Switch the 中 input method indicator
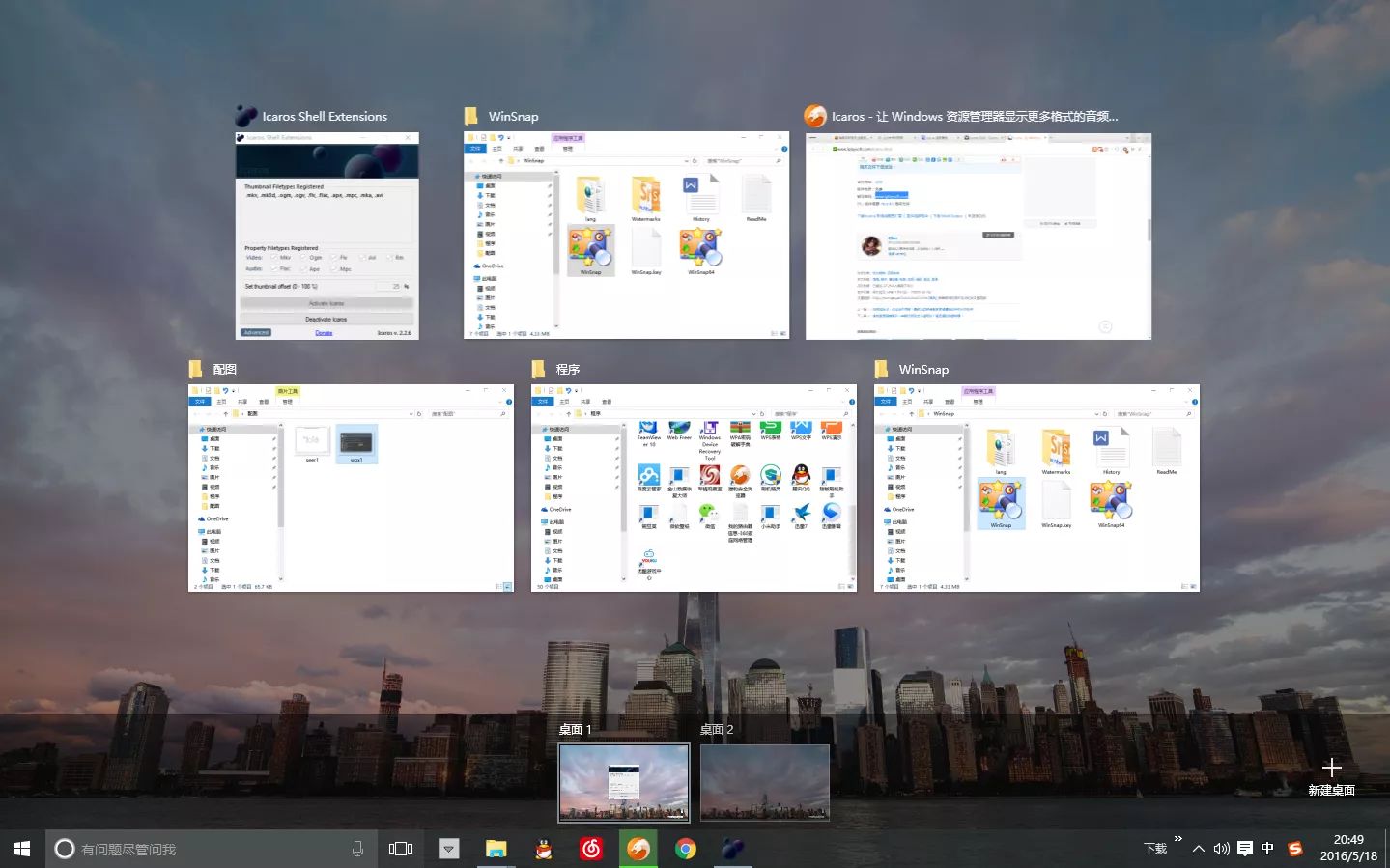Screen dimensions: 1390x868 1267,849
